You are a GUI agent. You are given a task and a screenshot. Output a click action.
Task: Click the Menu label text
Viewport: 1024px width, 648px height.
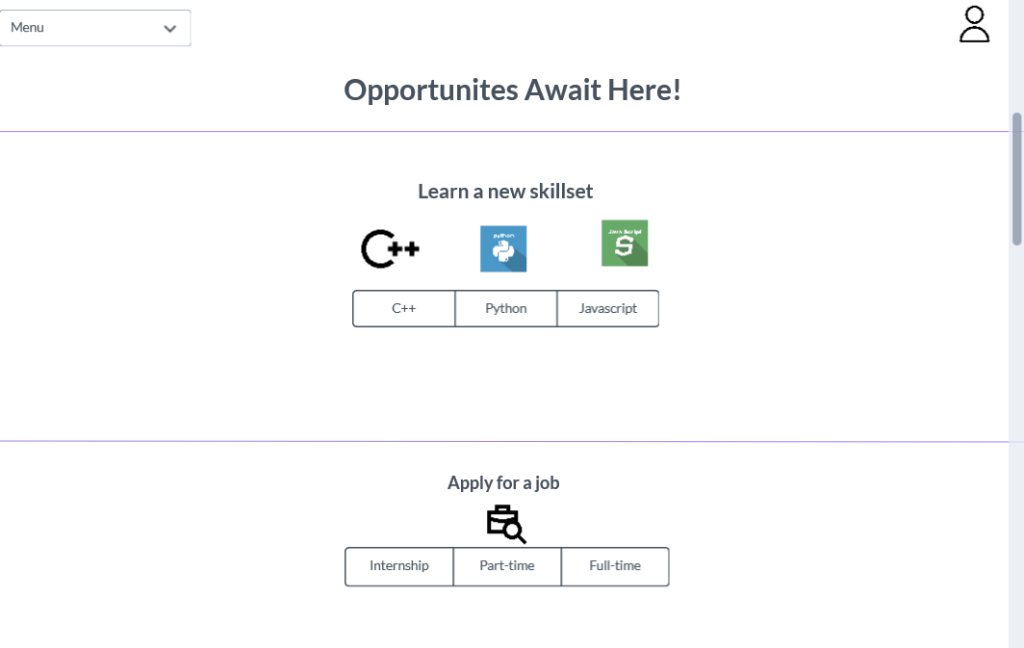click(27, 27)
